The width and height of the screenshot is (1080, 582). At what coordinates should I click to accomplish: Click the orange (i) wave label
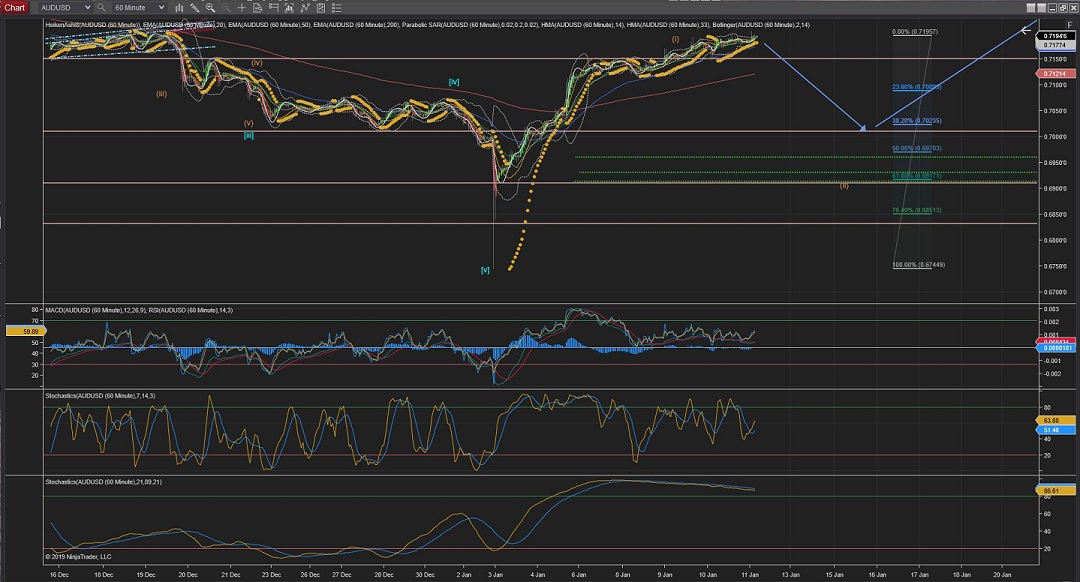(x=675, y=39)
